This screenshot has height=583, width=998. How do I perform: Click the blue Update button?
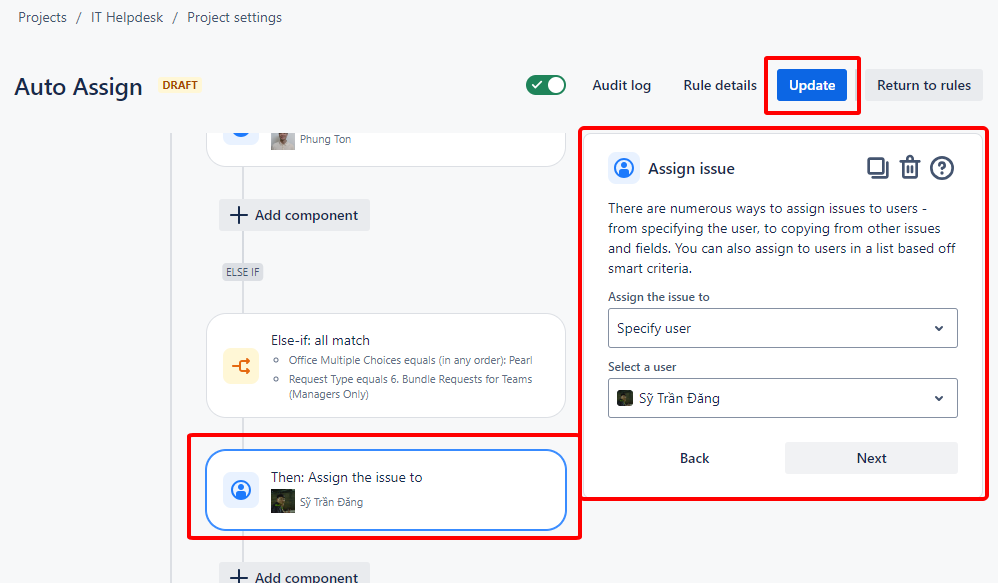tap(812, 85)
